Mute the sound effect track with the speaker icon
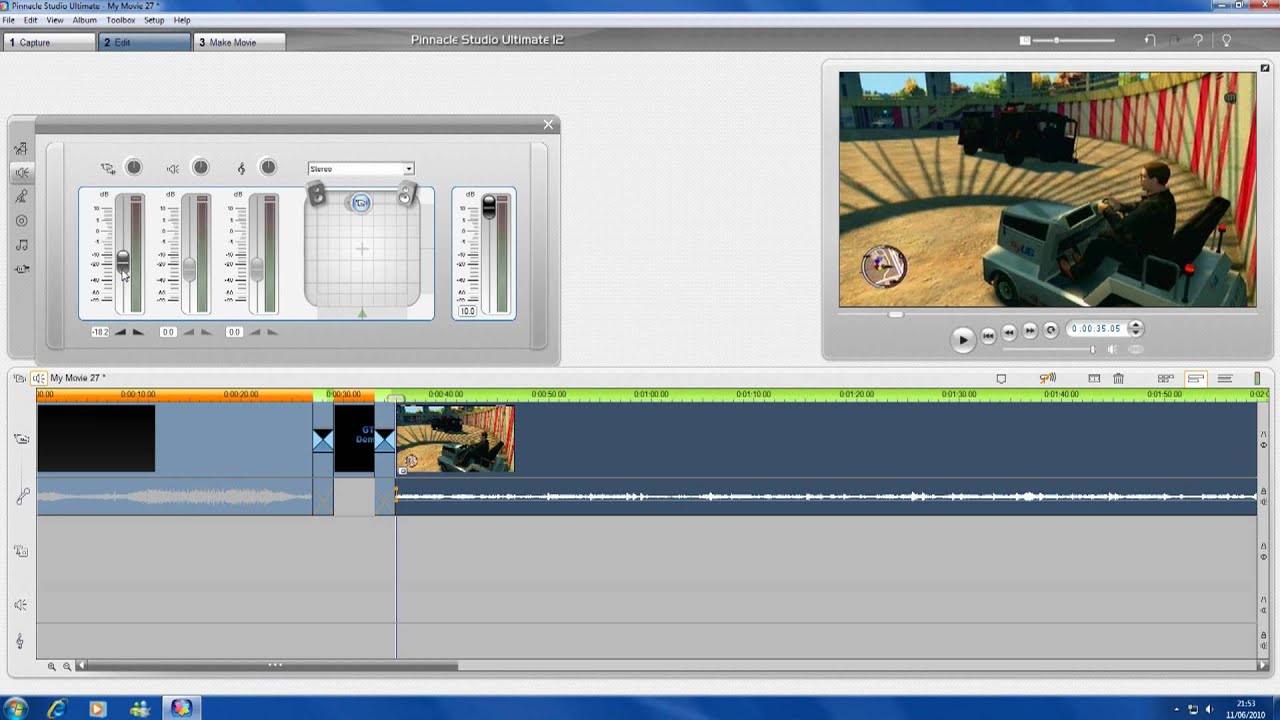 173,168
